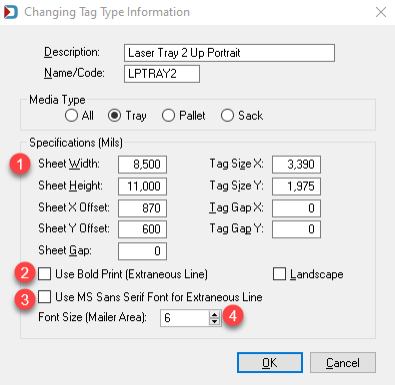Select the Sheet Height input box
This screenshot has width=395, height=385.
[142, 186]
